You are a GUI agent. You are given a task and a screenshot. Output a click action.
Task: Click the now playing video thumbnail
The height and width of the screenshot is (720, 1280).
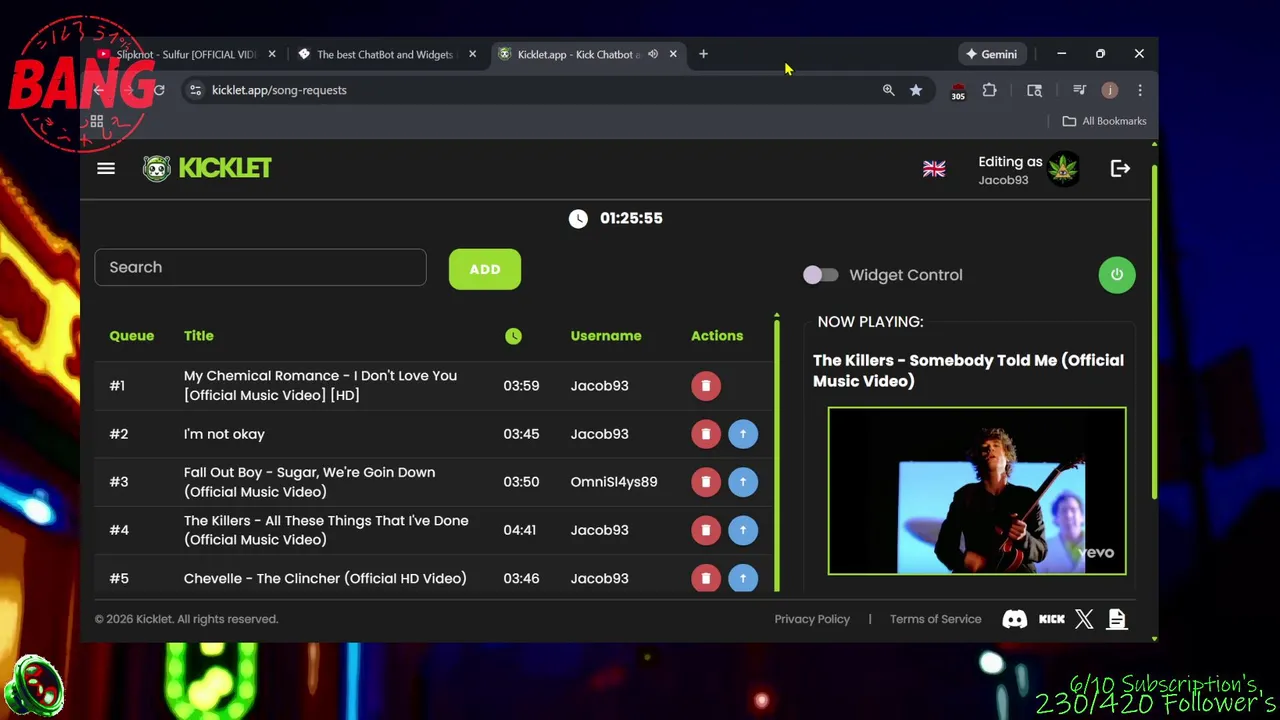(x=977, y=491)
